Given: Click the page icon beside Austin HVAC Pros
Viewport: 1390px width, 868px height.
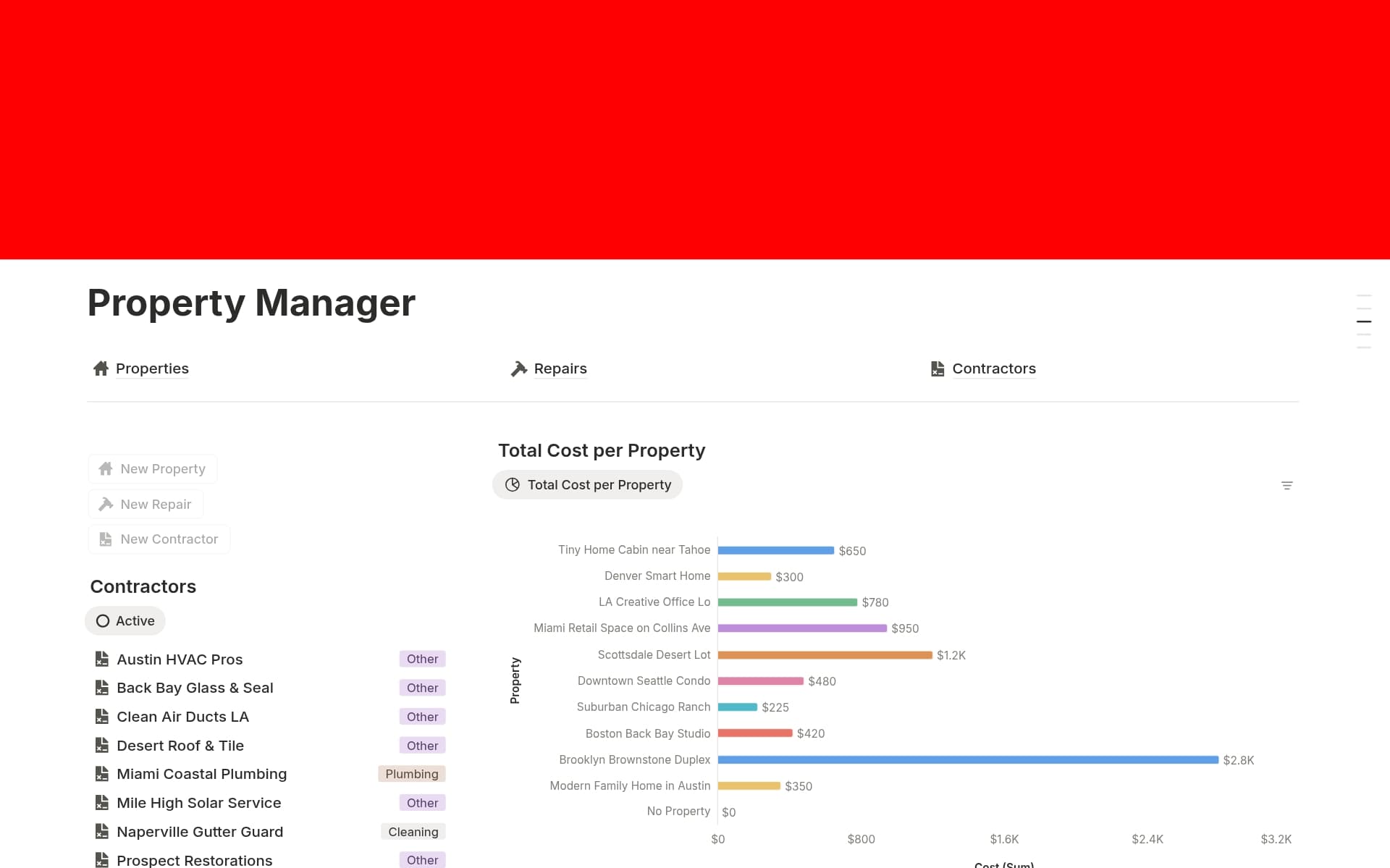Looking at the screenshot, I should (101, 659).
